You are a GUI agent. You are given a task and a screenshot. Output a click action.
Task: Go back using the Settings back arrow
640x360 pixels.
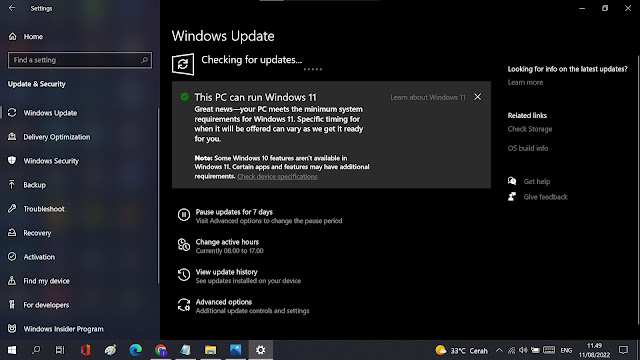(x=12, y=8)
